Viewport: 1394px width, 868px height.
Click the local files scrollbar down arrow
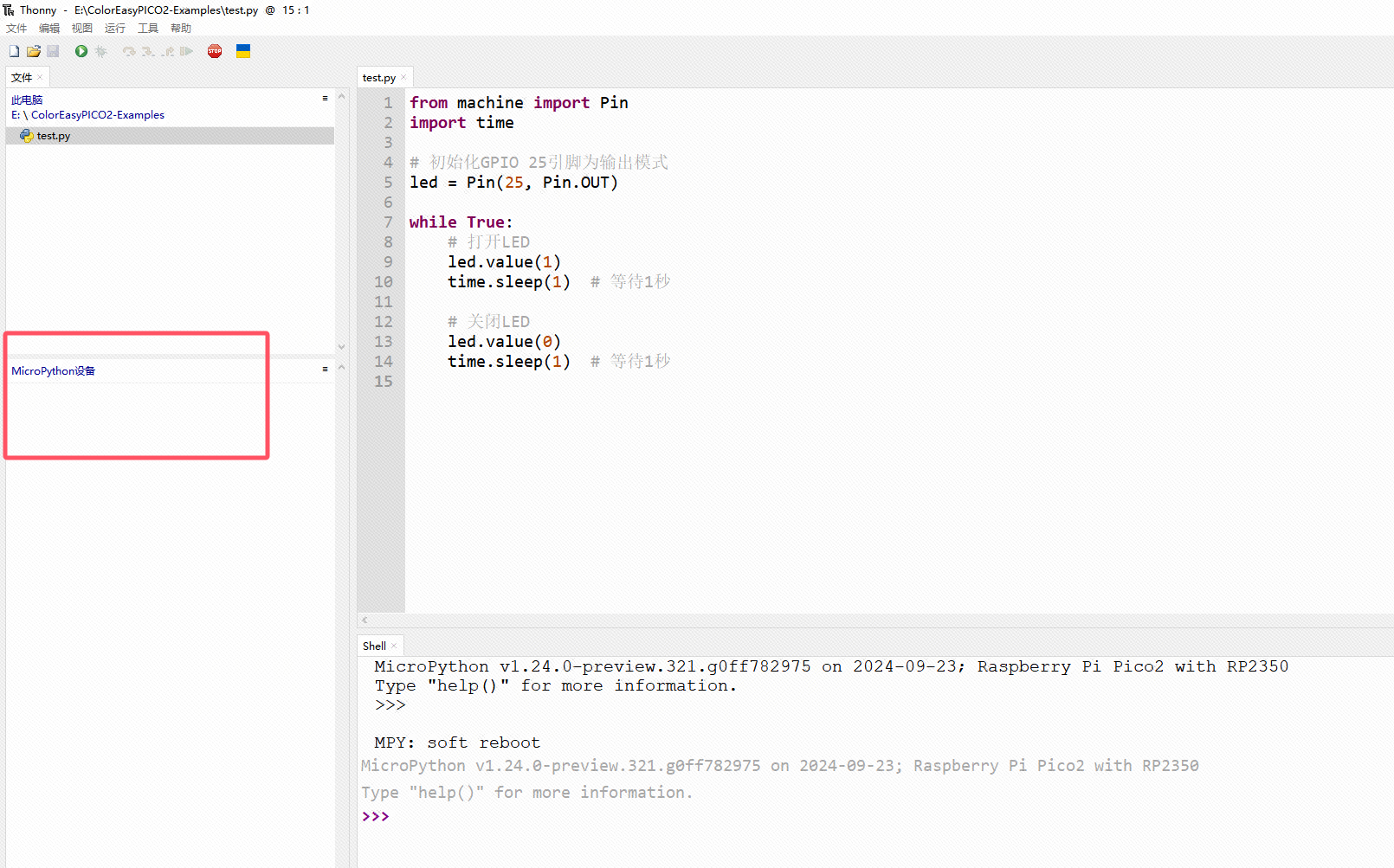point(341,346)
